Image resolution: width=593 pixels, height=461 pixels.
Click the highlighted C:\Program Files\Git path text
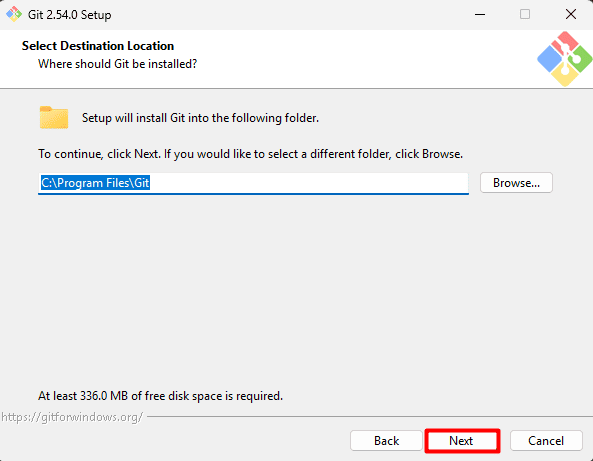pos(95,183)
